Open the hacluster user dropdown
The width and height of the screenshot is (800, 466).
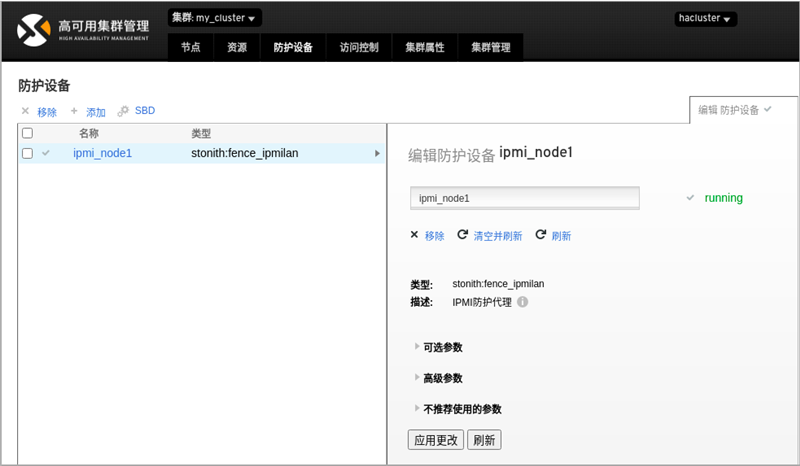(706, 19)
